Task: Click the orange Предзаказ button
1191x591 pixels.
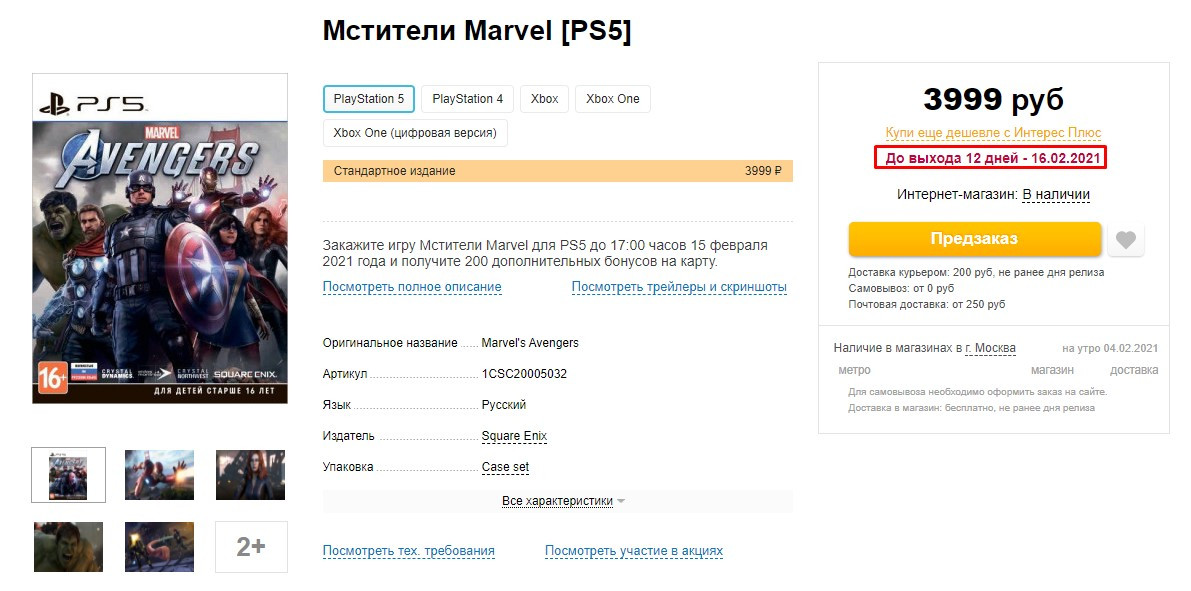Action: click(975, 239)
